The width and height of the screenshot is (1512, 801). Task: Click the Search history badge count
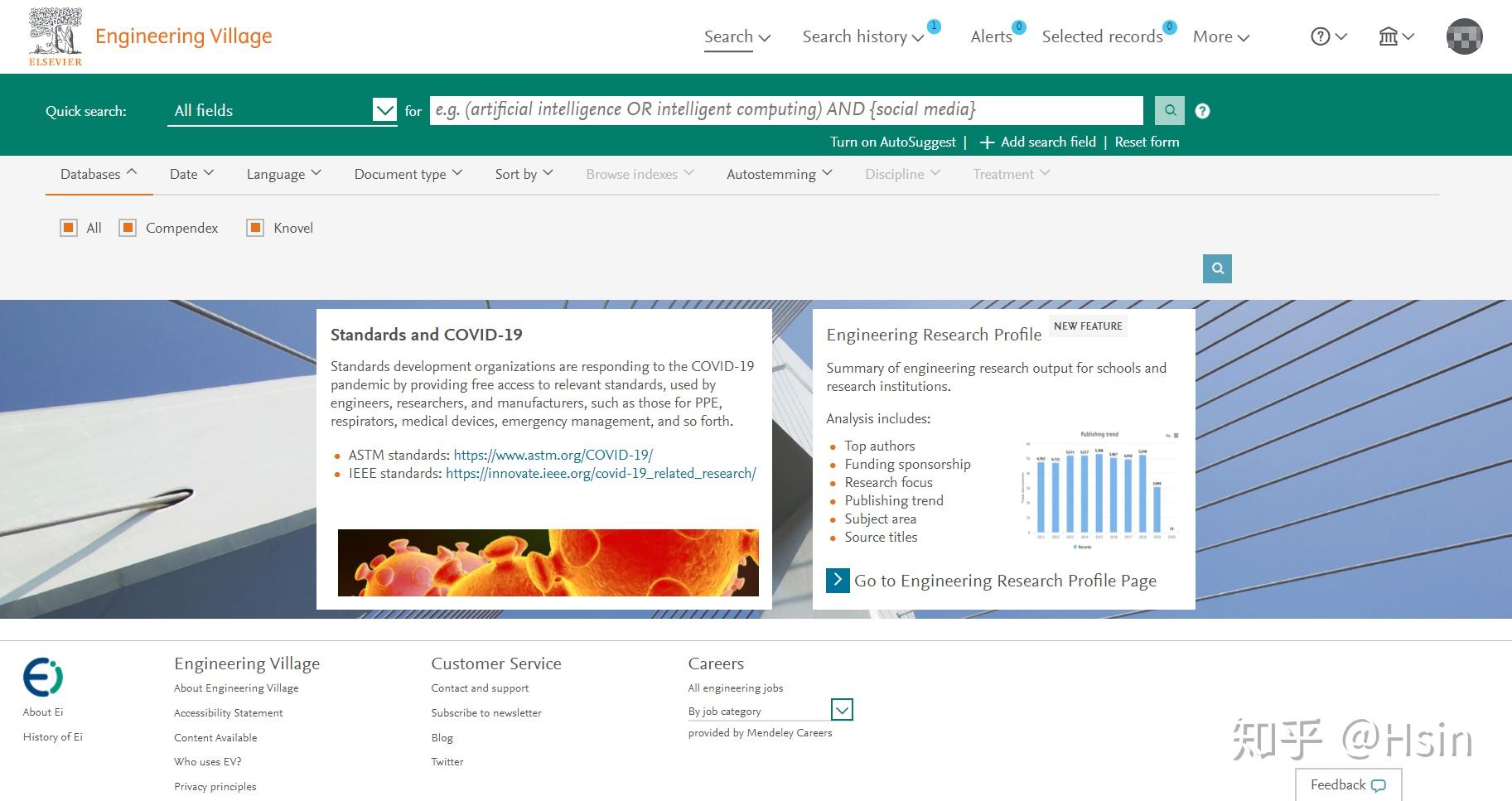(934, 27)
